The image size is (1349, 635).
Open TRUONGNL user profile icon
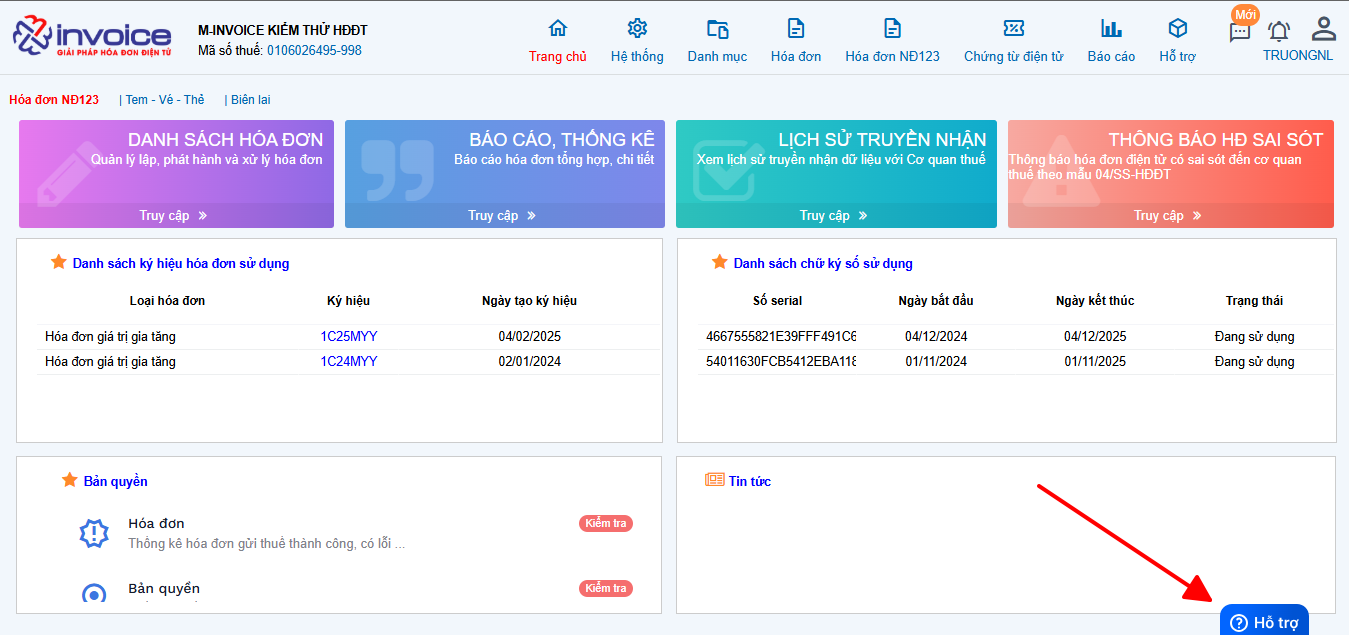tap(1324, 28)
